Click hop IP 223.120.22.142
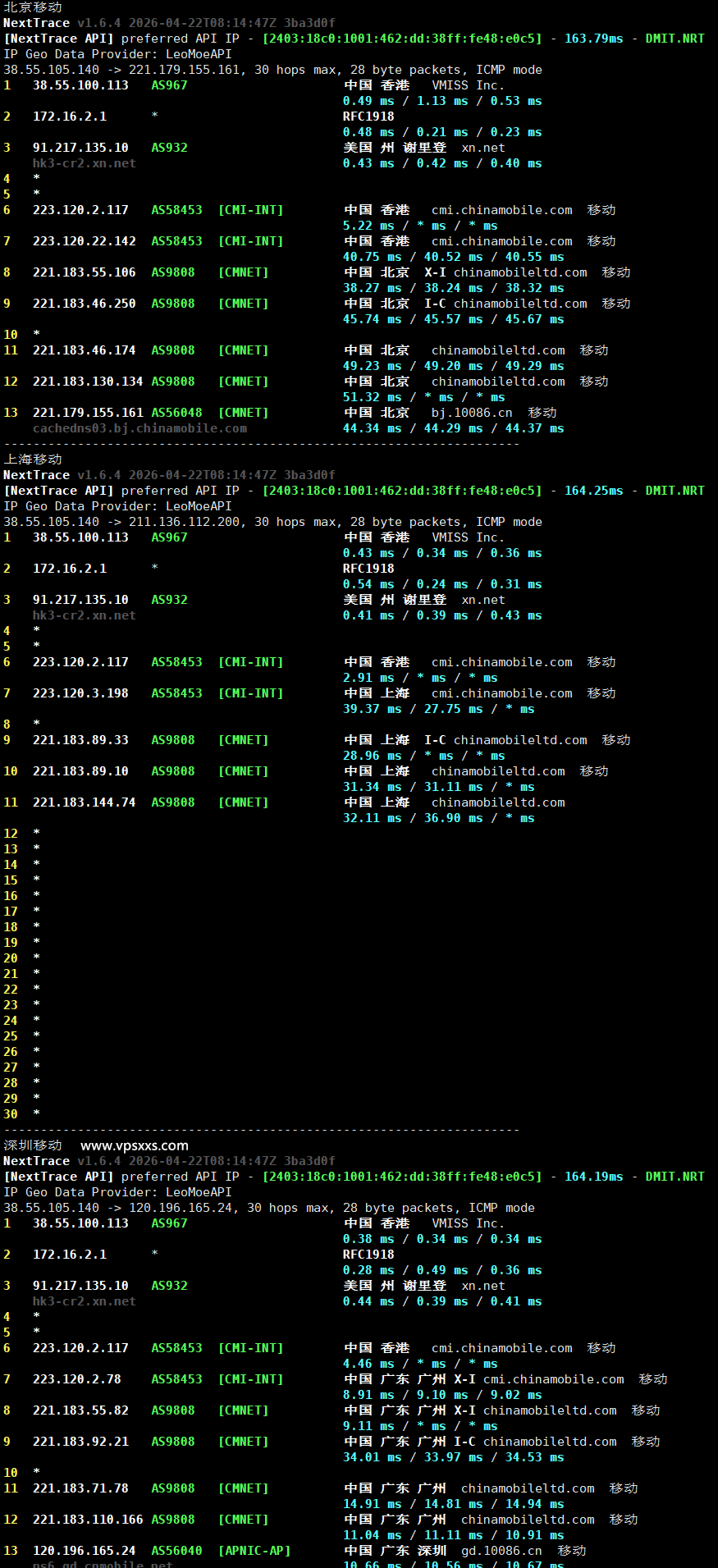 [x=85, y=241]
